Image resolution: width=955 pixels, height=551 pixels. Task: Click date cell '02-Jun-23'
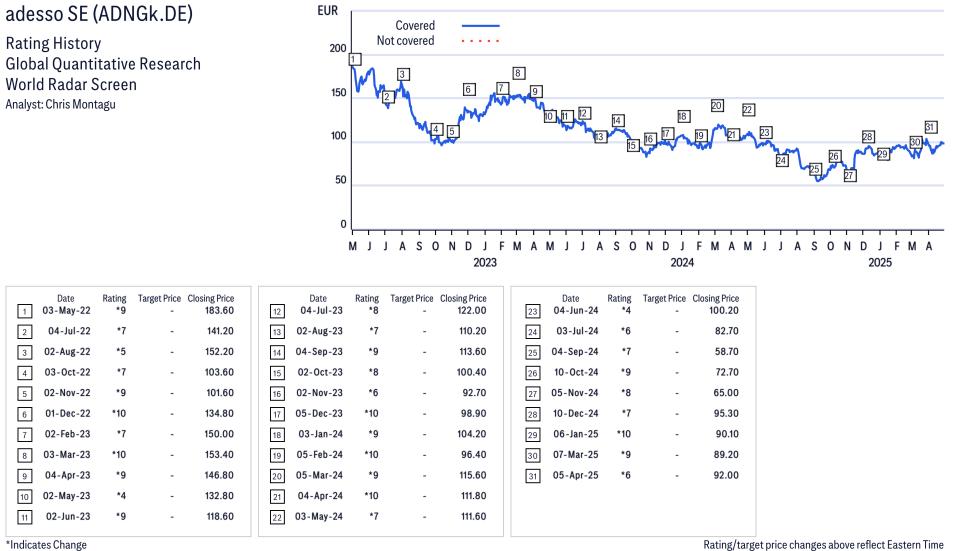68,516
